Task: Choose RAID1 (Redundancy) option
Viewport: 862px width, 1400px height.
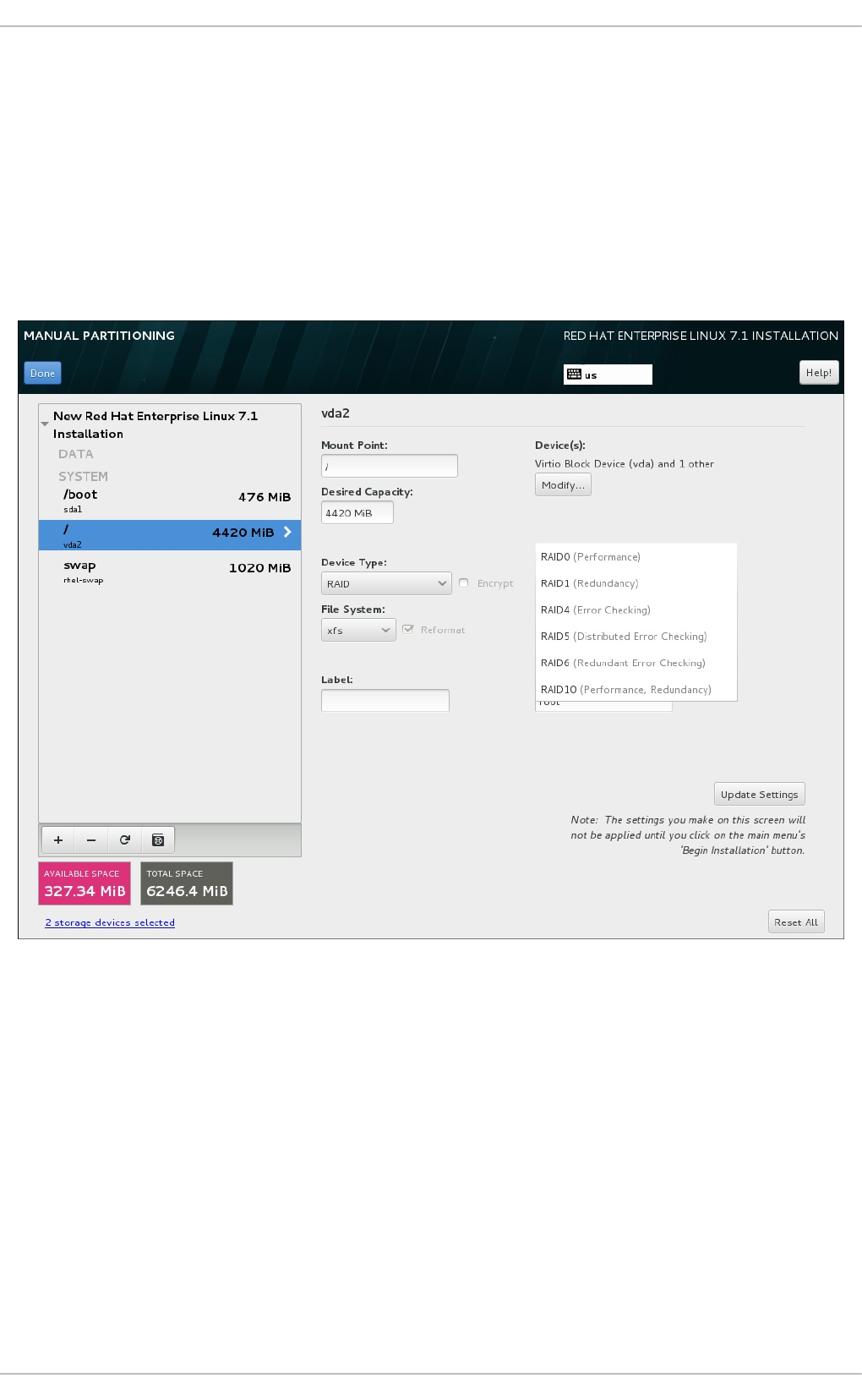Action: tap(636, 583)
